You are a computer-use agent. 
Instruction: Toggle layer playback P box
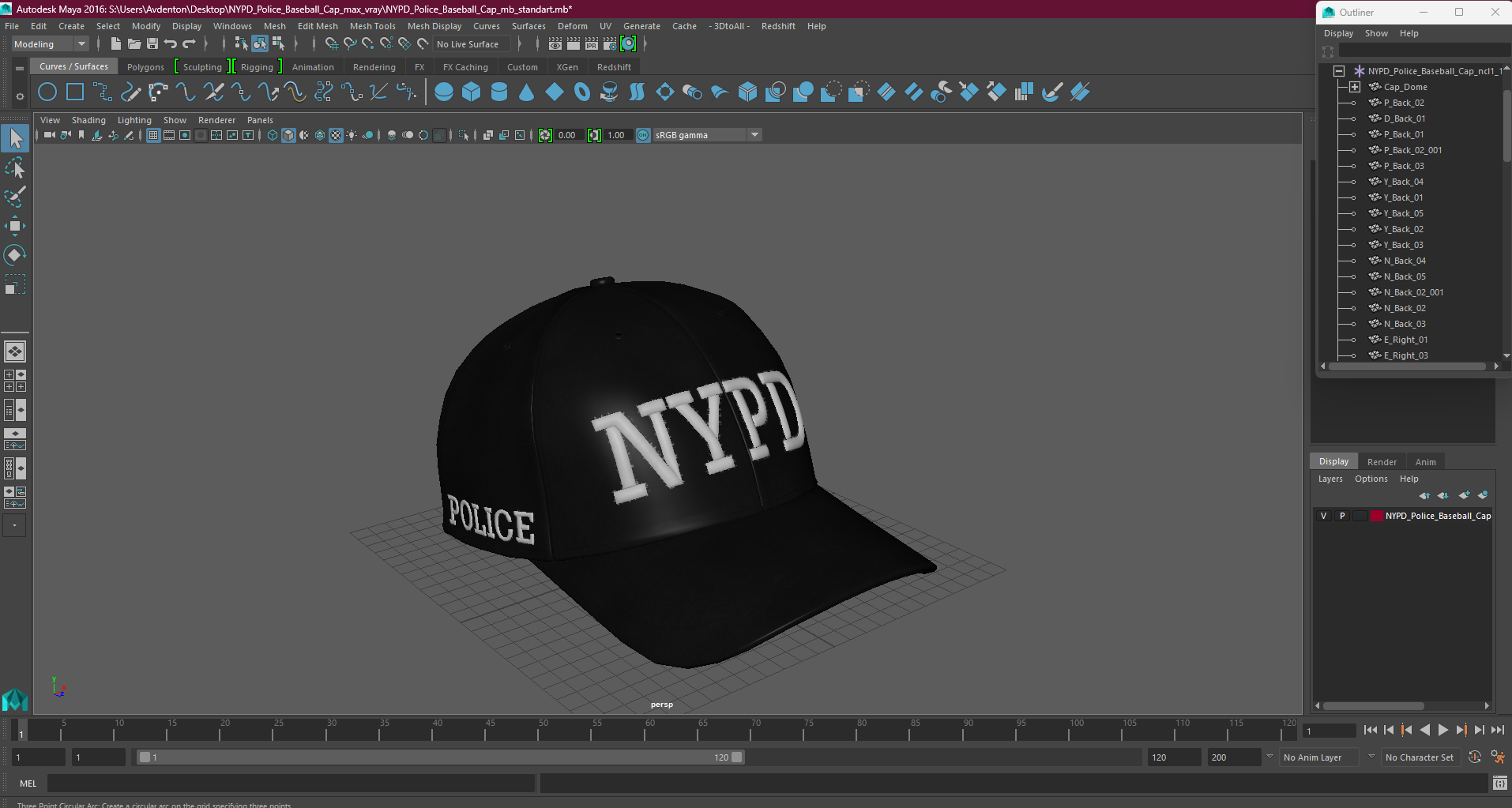pos(1341,516)
